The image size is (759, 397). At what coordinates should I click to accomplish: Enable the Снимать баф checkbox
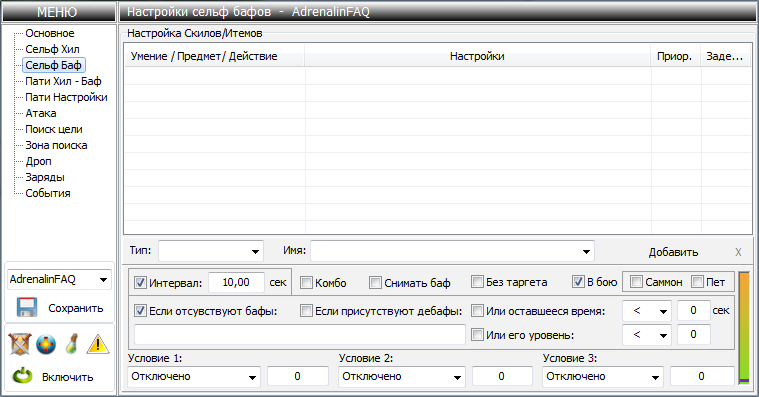375,283
